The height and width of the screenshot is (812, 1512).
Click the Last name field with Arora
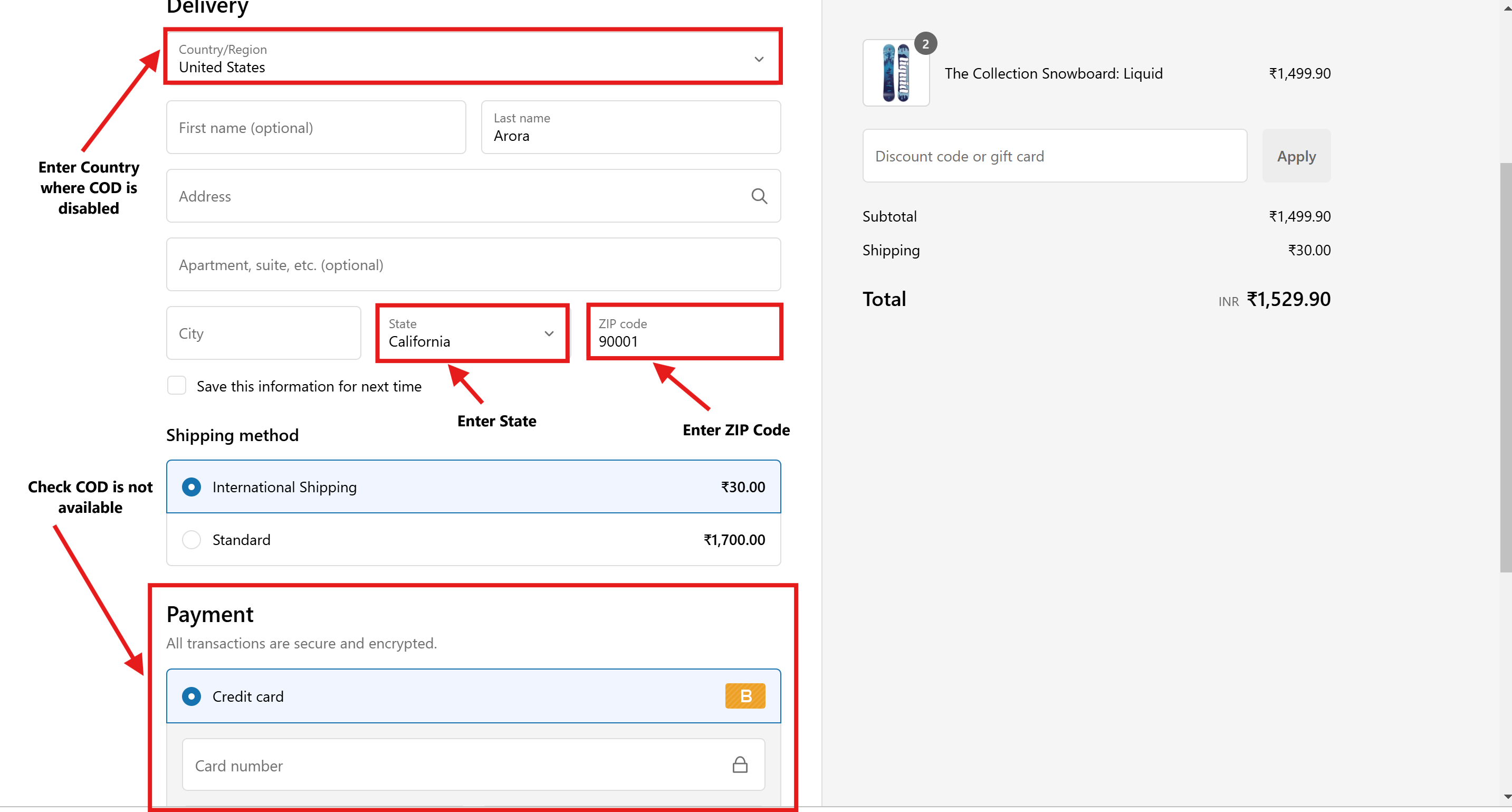[x=630, y=128]
